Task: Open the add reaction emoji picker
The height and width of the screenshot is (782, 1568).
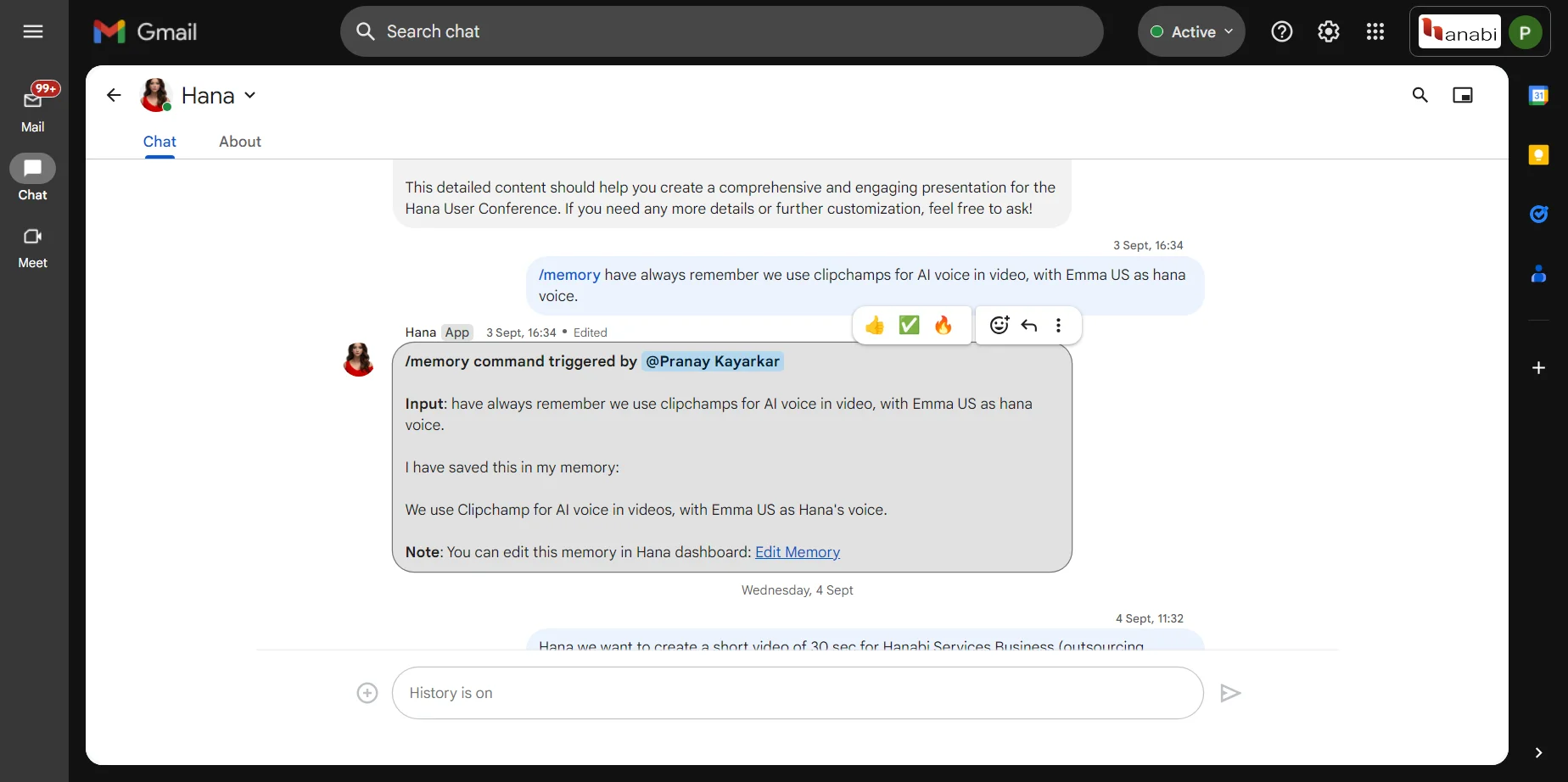Action: 1000,325
